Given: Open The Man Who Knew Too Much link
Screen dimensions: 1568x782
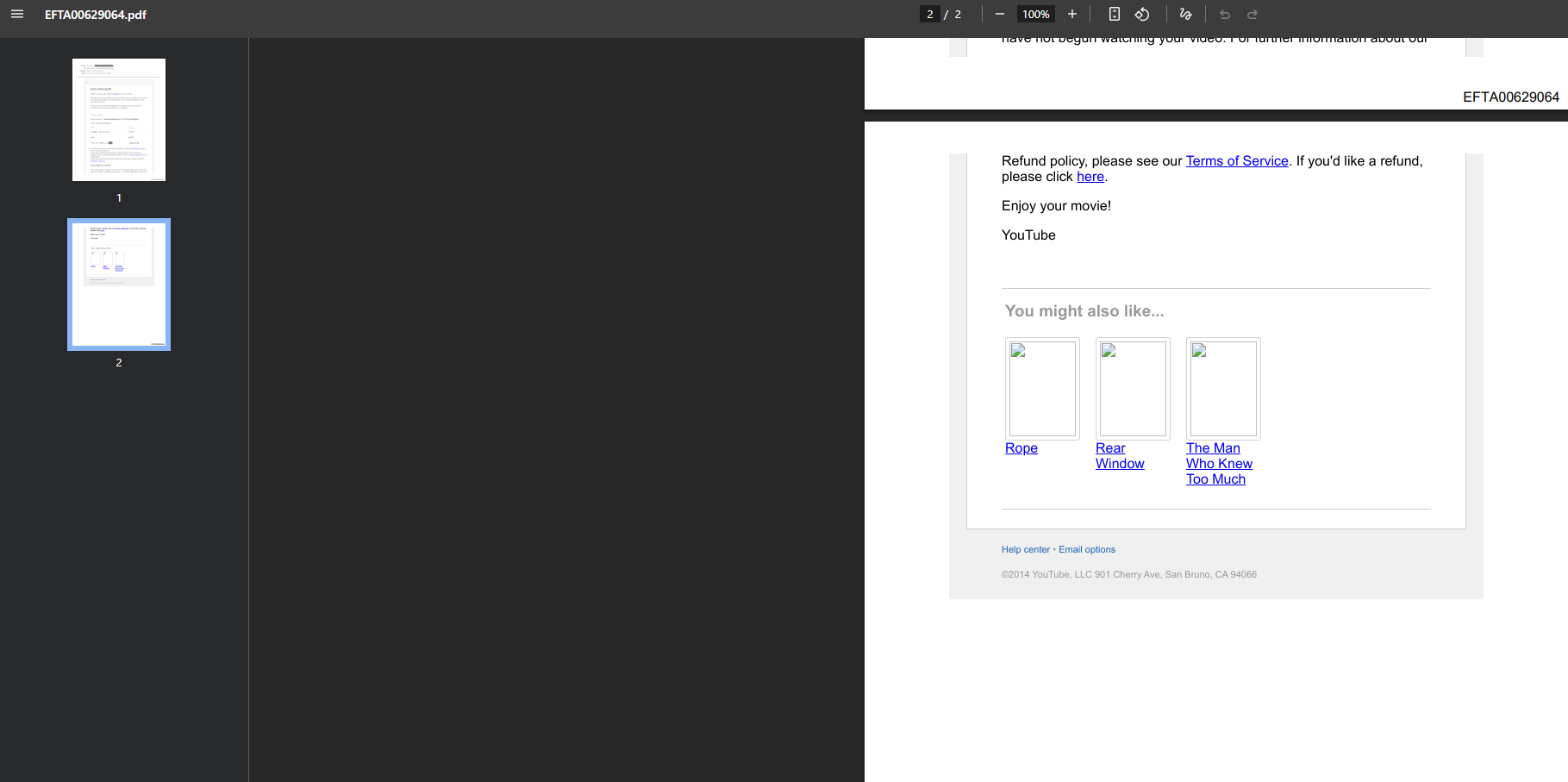Looking at the screenshot, I should click(1220, 464).
